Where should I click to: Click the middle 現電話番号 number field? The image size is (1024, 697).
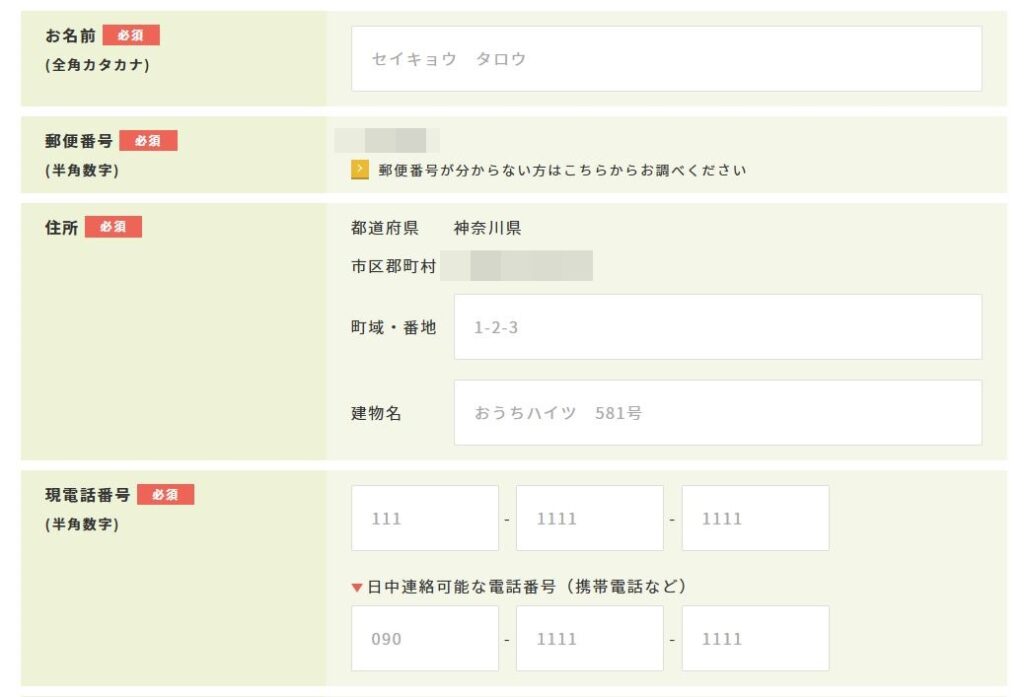589,518
